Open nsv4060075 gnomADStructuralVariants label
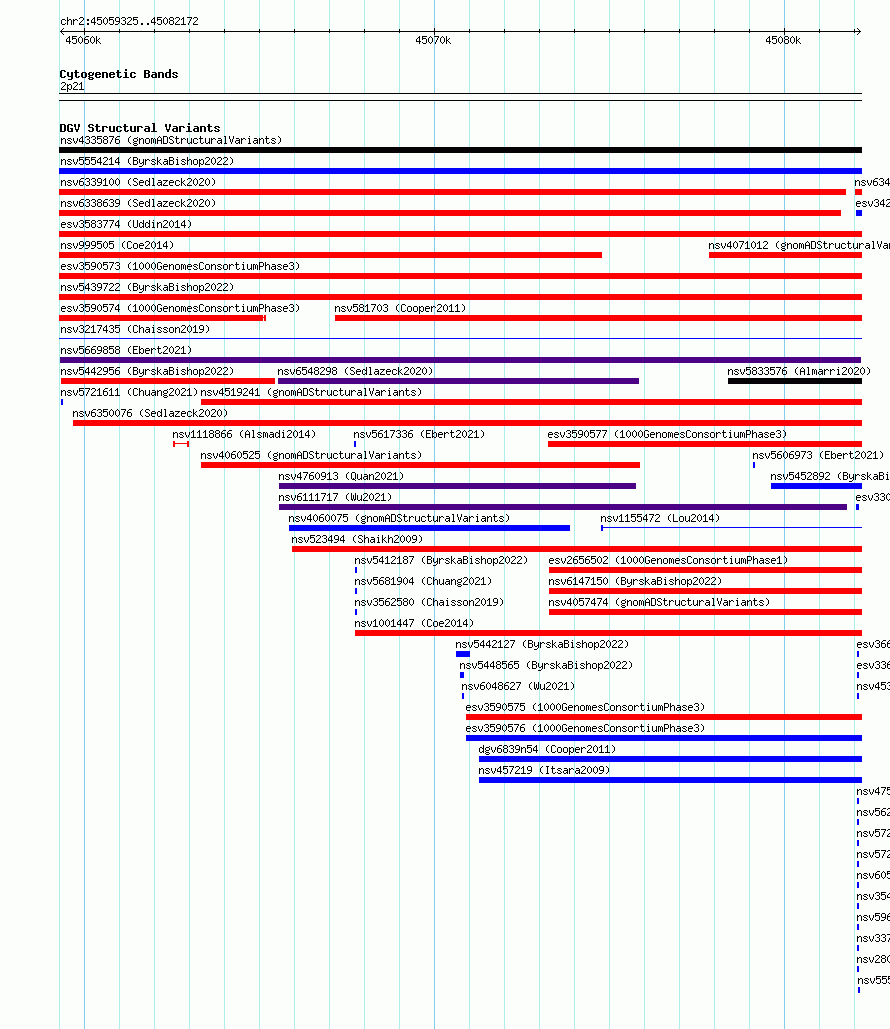 click(399, 518)
